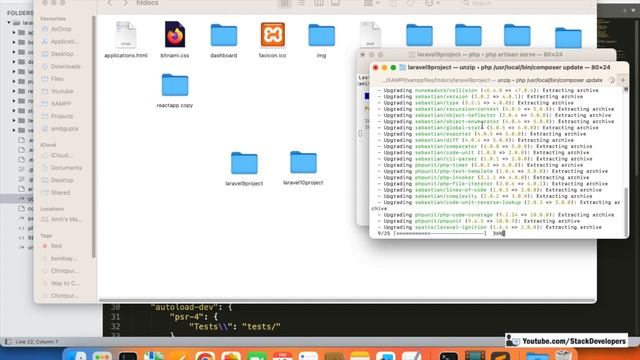This screenshot has width=640, height=360.
Task: Click the Finder sidebar scrollbar
Action: pyautogui.click(x=93, y=137)
